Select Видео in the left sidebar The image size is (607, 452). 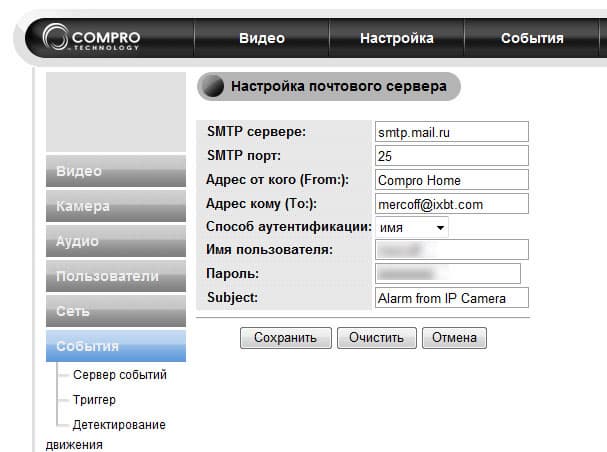[x=115, y=171]
